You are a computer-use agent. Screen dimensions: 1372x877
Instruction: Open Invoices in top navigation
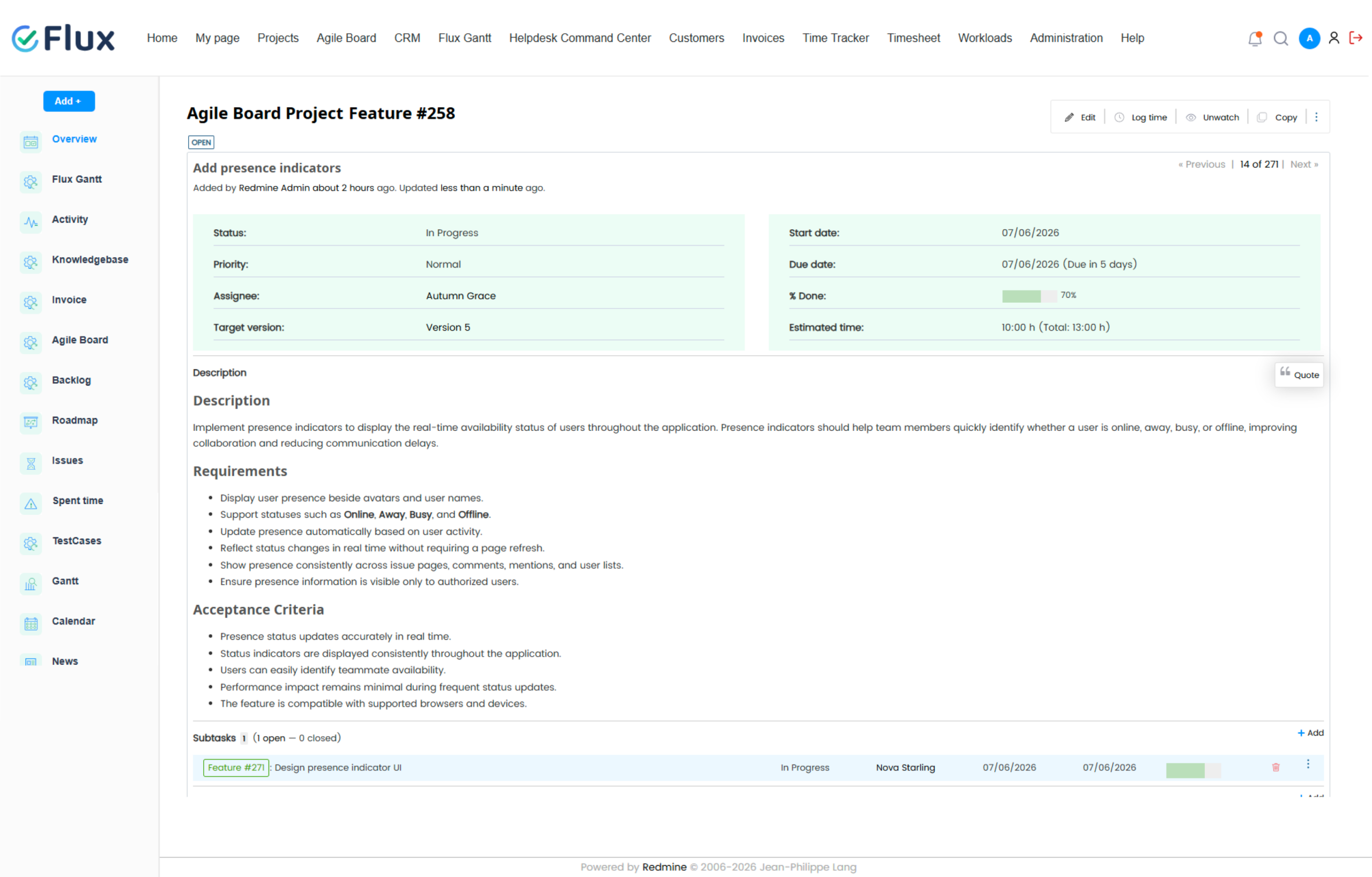click(x=763, y=38)
